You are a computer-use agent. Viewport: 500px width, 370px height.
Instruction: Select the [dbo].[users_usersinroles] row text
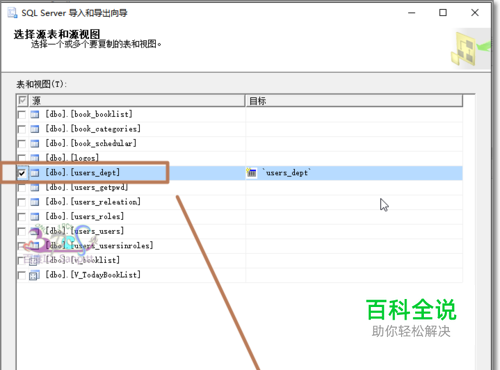pos(99,246)
